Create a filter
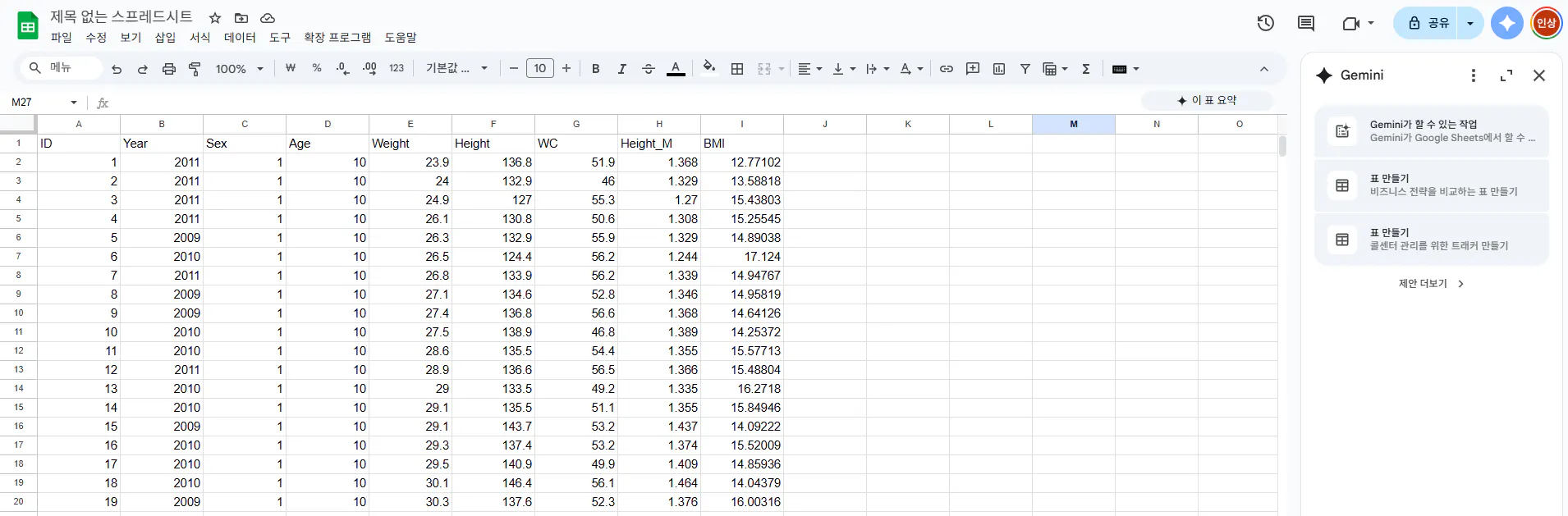 tap(1025, 69)
